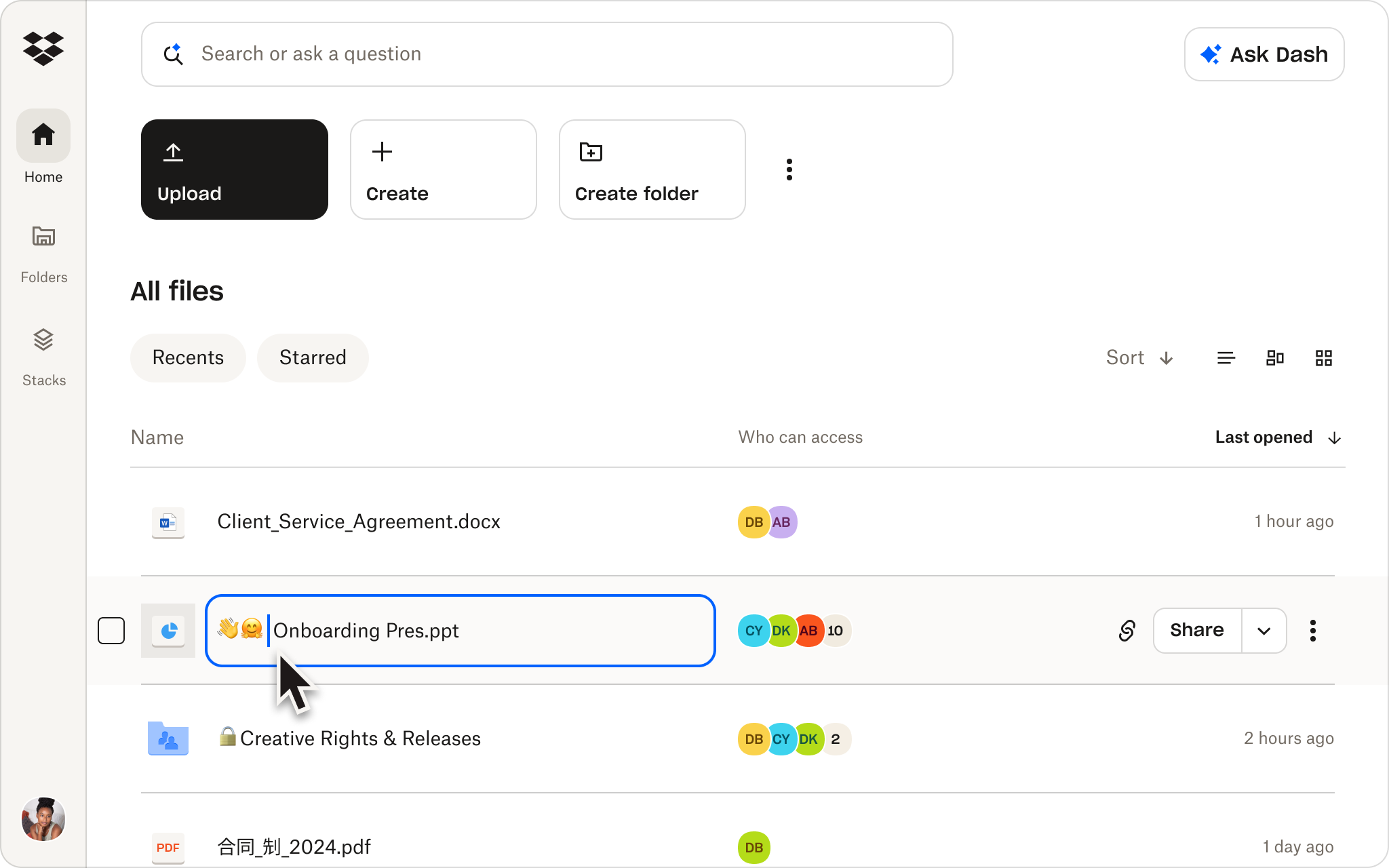Share the Onboarding Pres.ppt file

coord(1196,631)
